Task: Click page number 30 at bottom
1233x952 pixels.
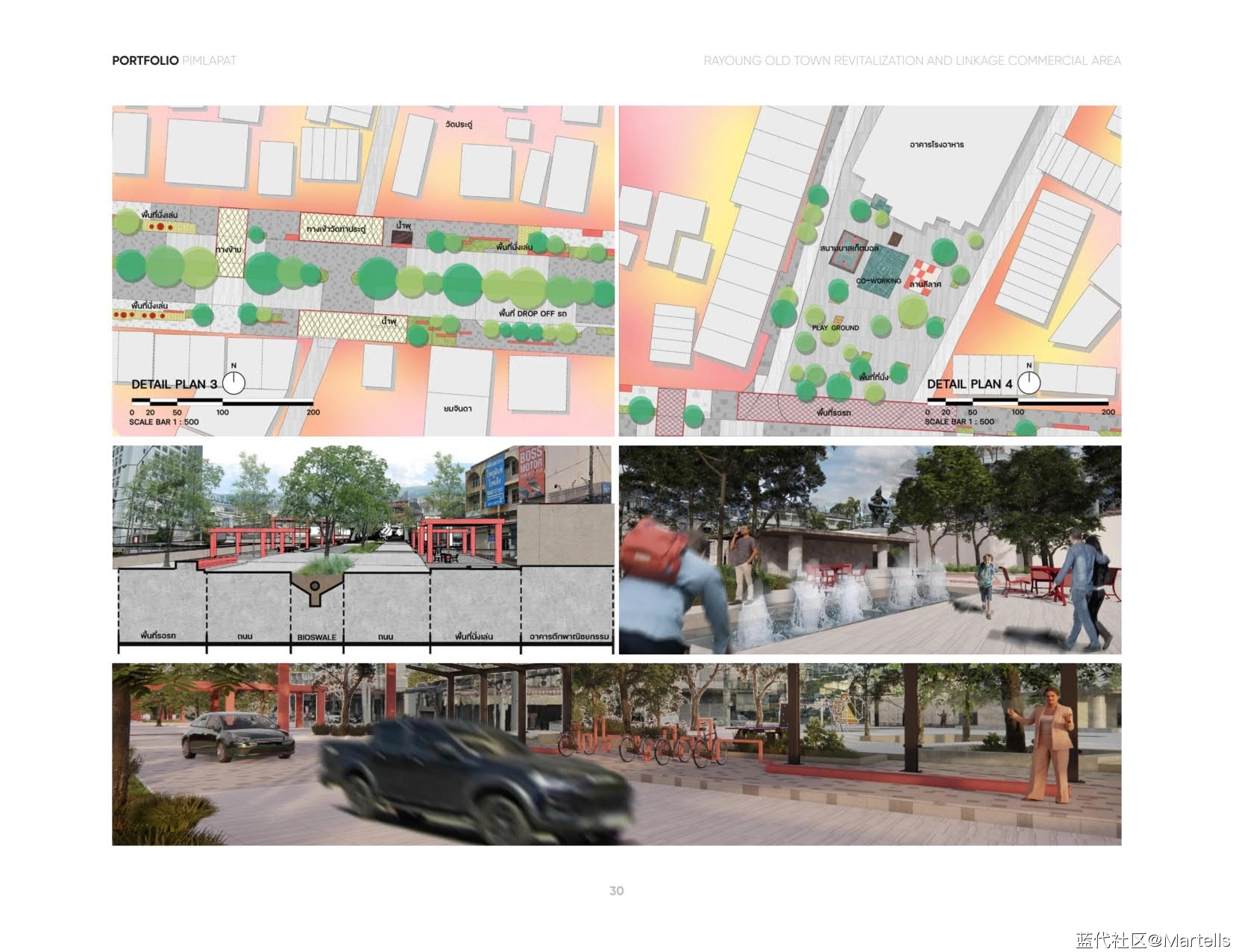Action: [x=616, y=891]
